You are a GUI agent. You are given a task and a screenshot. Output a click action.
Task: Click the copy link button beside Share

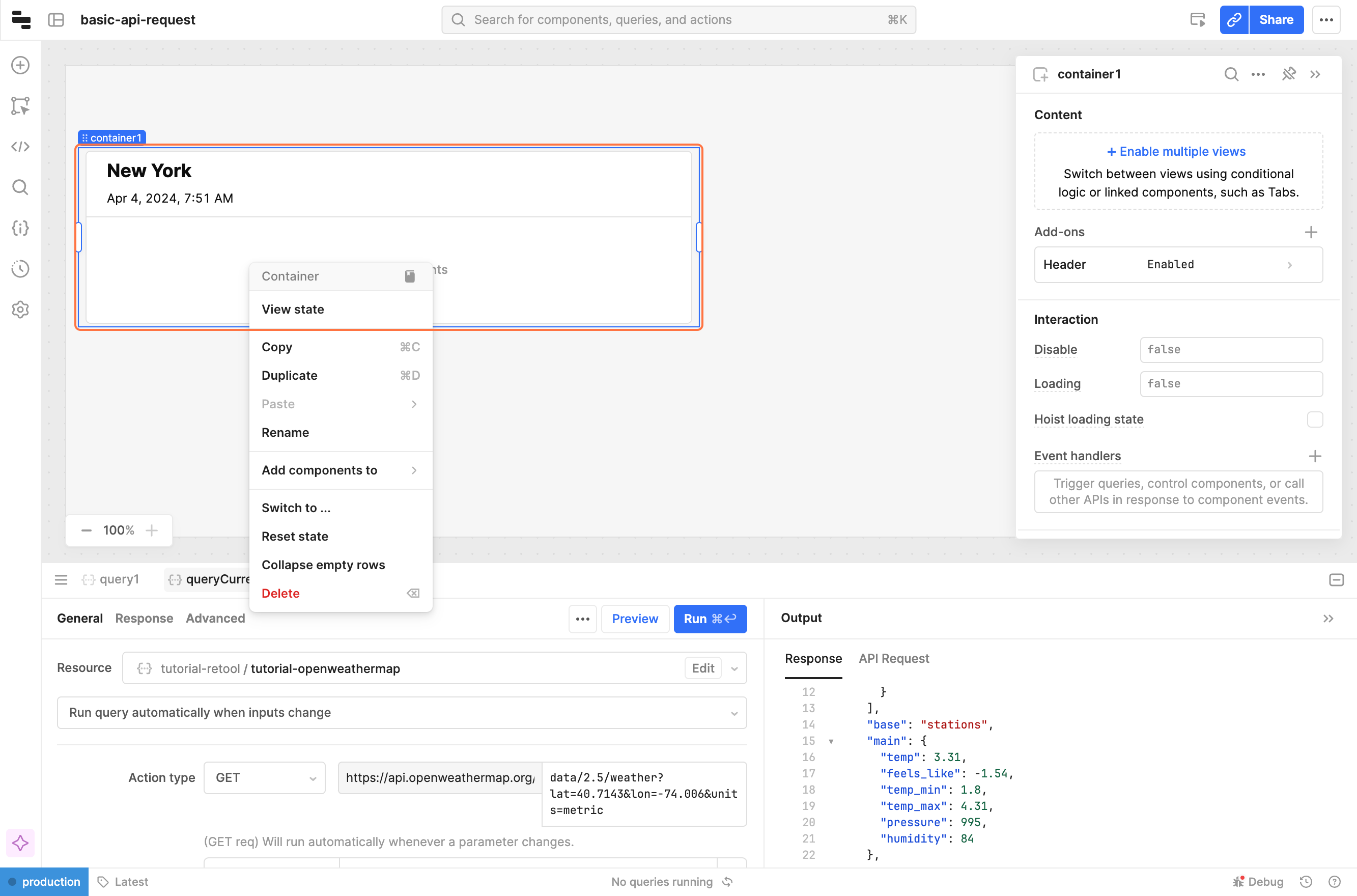point(1234,20)
